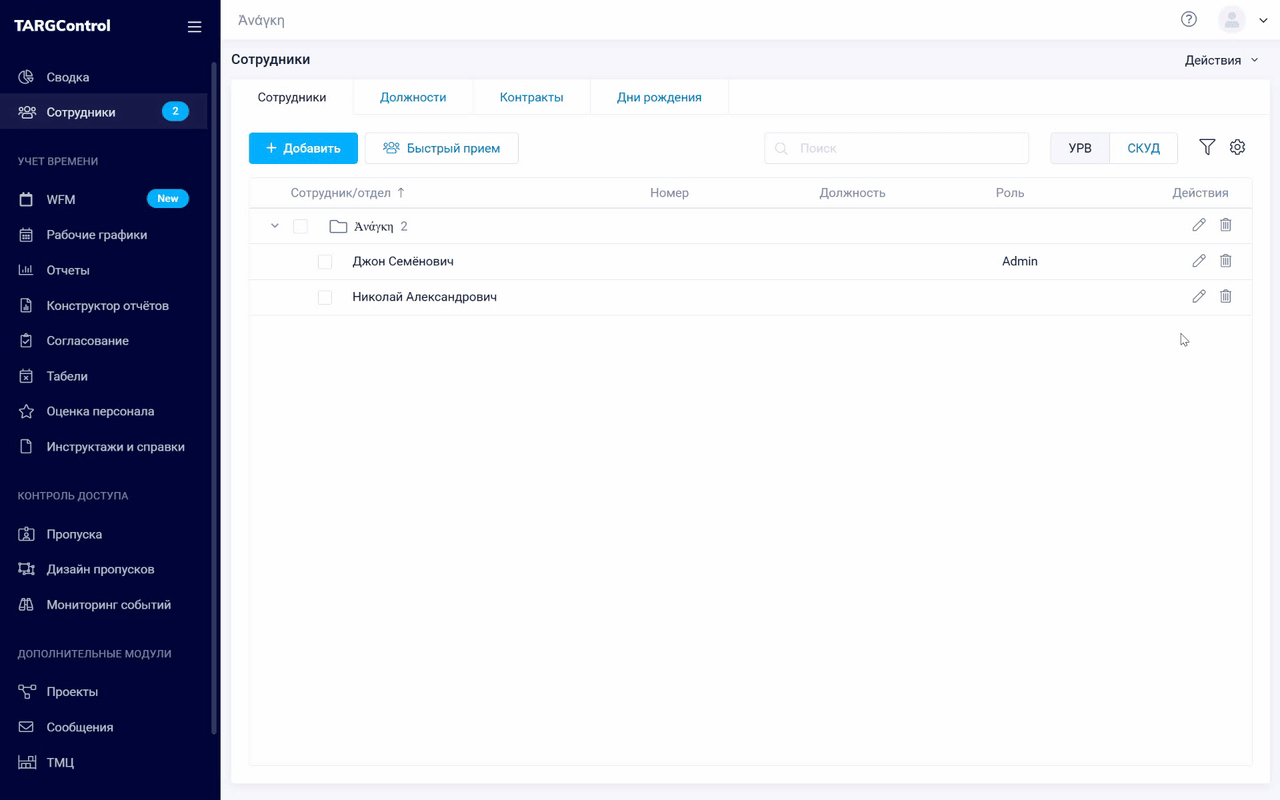Open table settings gear icon
This screenshot has height=800, width=1280.
1237,148
